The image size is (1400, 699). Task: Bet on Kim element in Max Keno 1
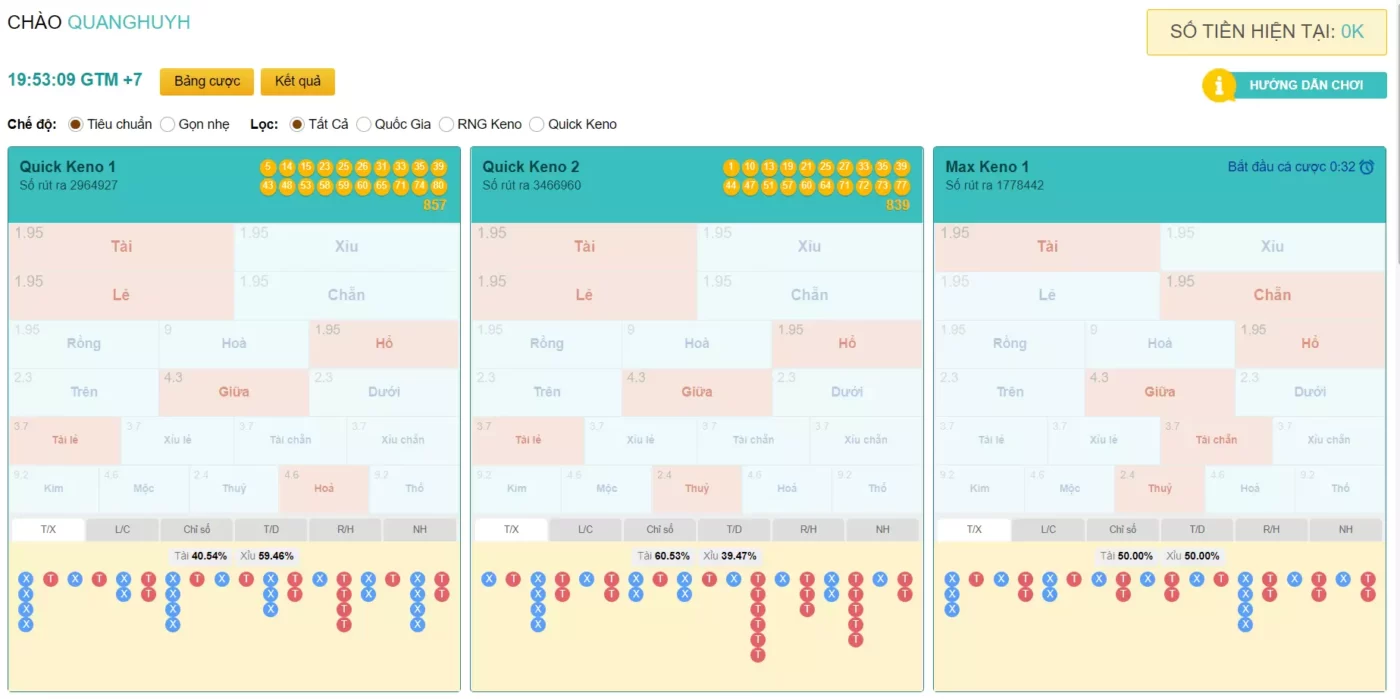pos(979,488)
